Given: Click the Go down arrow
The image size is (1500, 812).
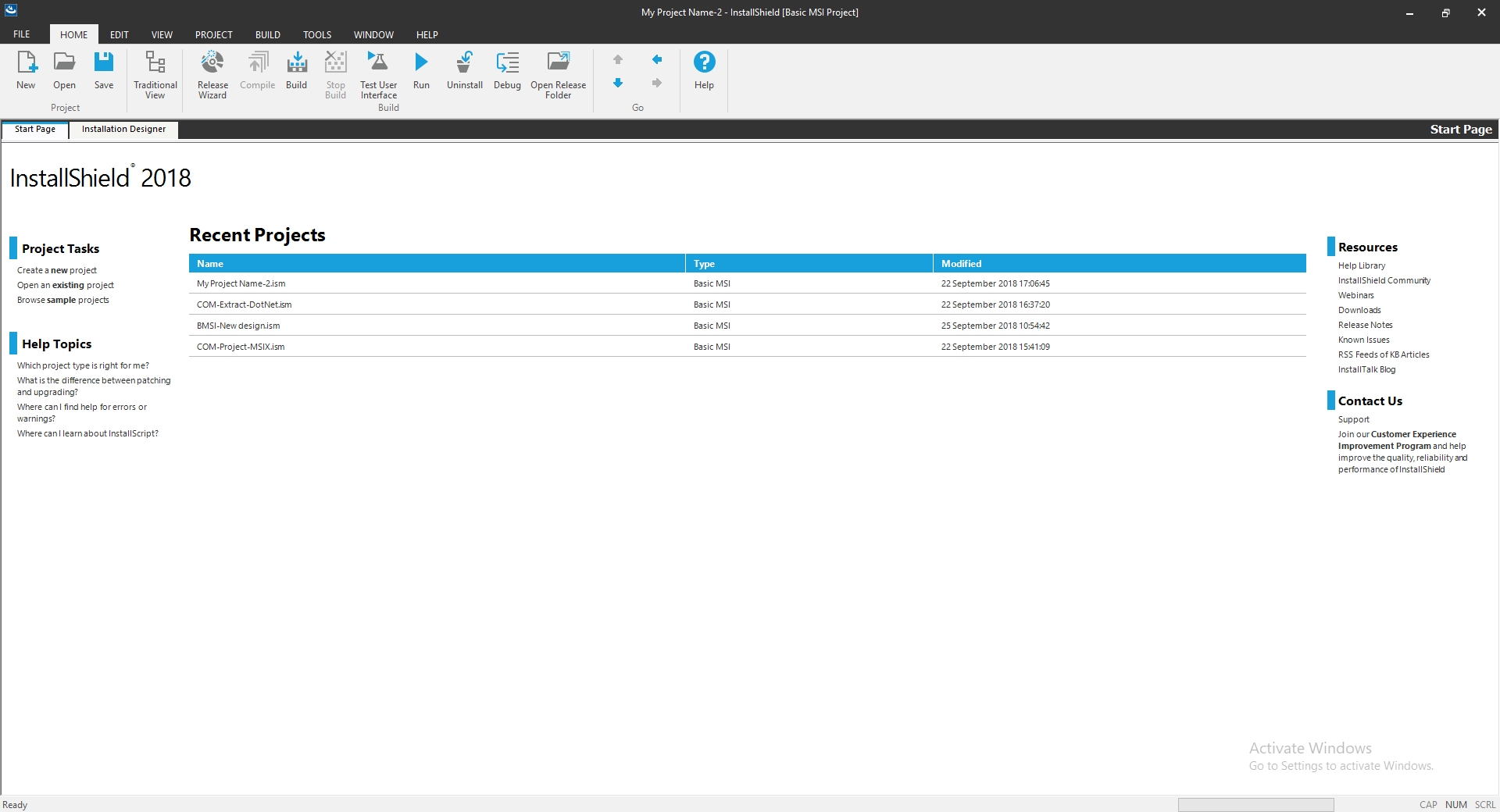Looking at the screenshot, I should [618, 83].
